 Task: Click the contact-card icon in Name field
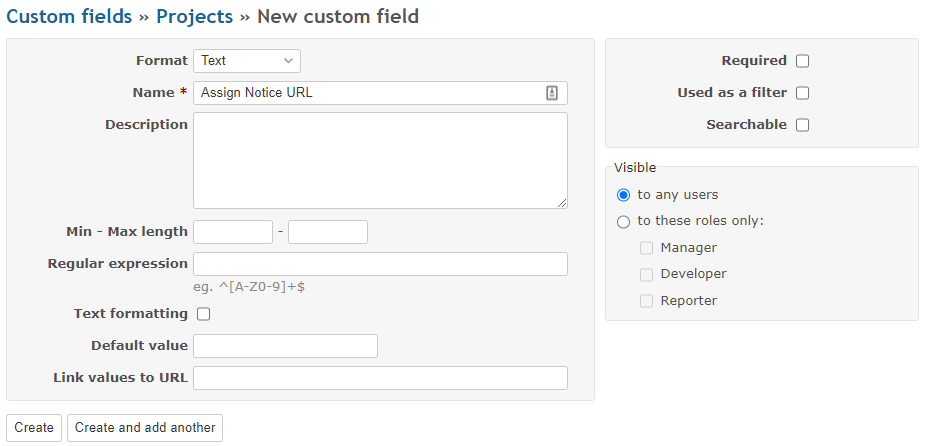pyautogui.click(x=551, y=93)
